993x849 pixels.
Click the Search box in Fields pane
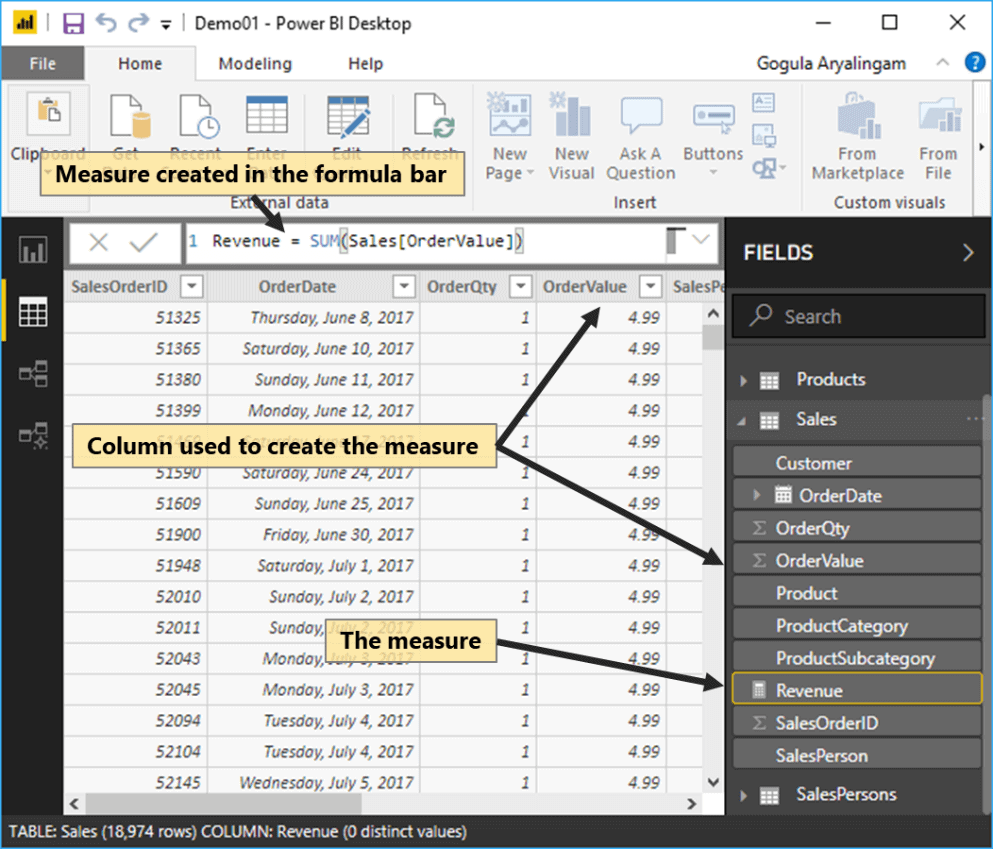857,317
